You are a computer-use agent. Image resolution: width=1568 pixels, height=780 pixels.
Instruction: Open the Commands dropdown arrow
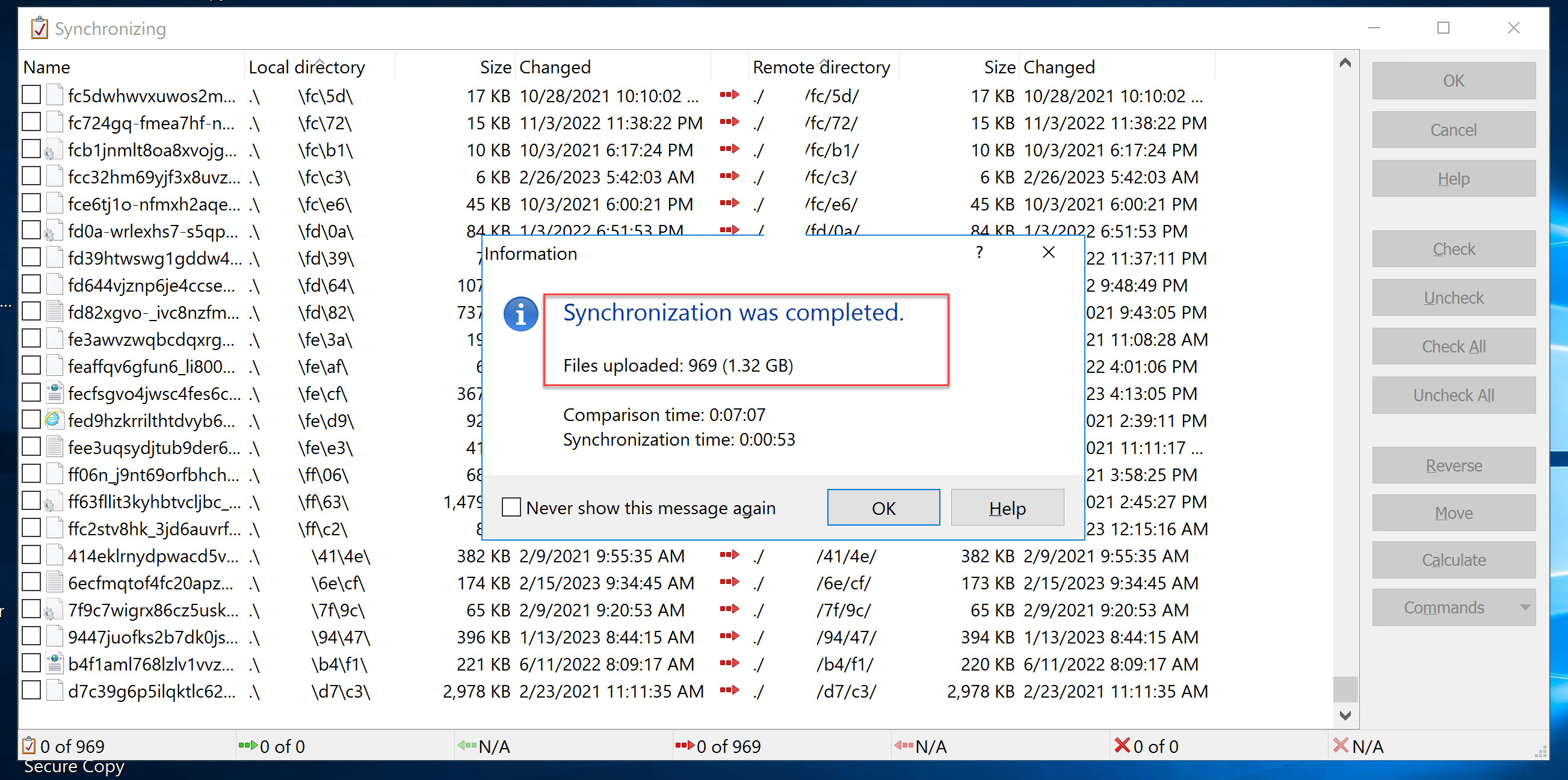coord(1524,607)
